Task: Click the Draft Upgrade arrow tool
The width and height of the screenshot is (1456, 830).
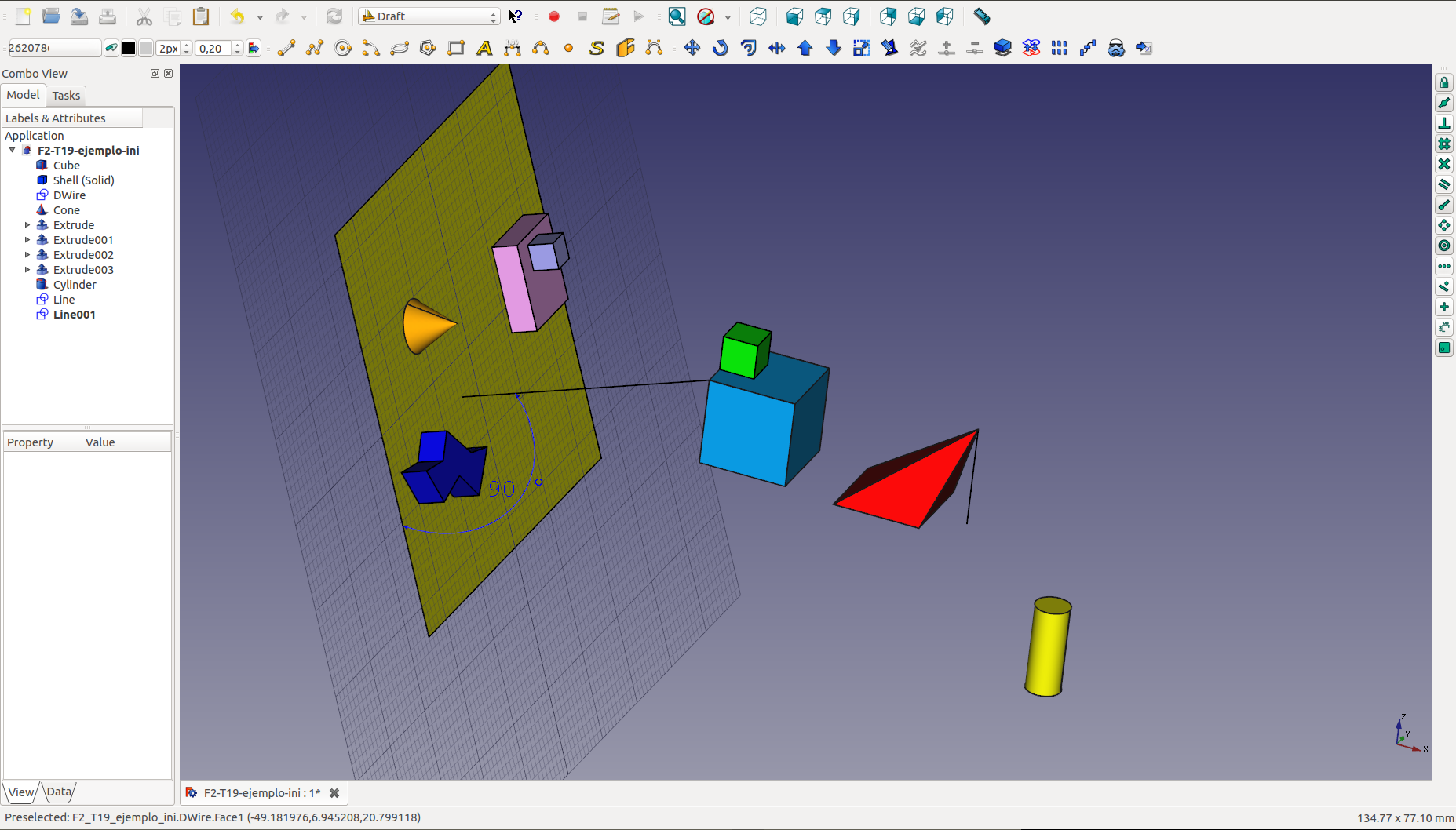Action: click(805, 49)
